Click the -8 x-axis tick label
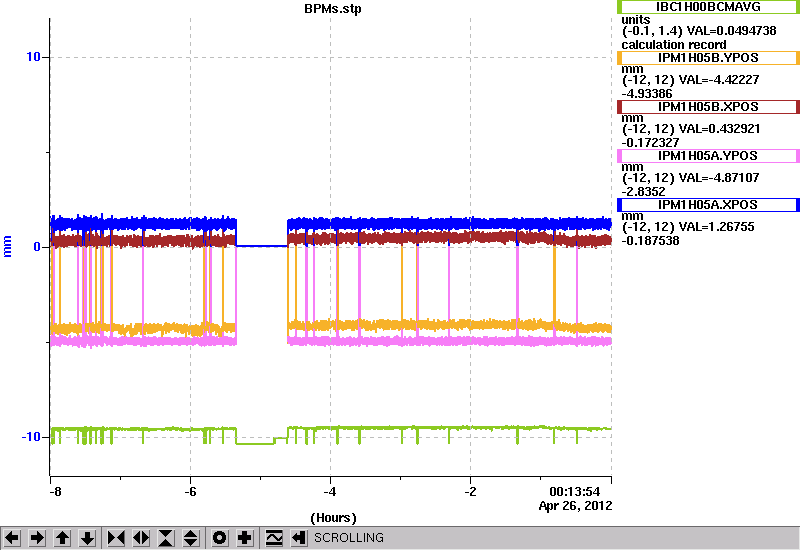 [55, 492]
